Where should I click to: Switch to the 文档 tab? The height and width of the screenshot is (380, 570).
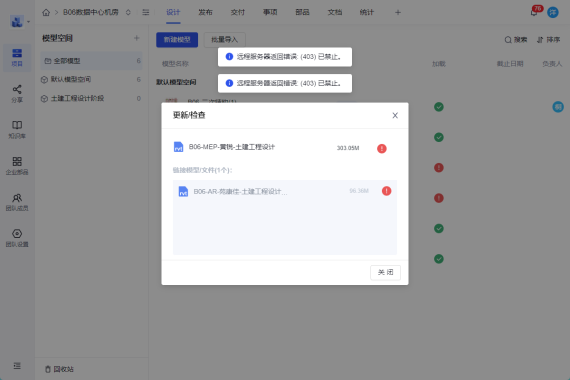pyautogui.click(x=335, y=12)
